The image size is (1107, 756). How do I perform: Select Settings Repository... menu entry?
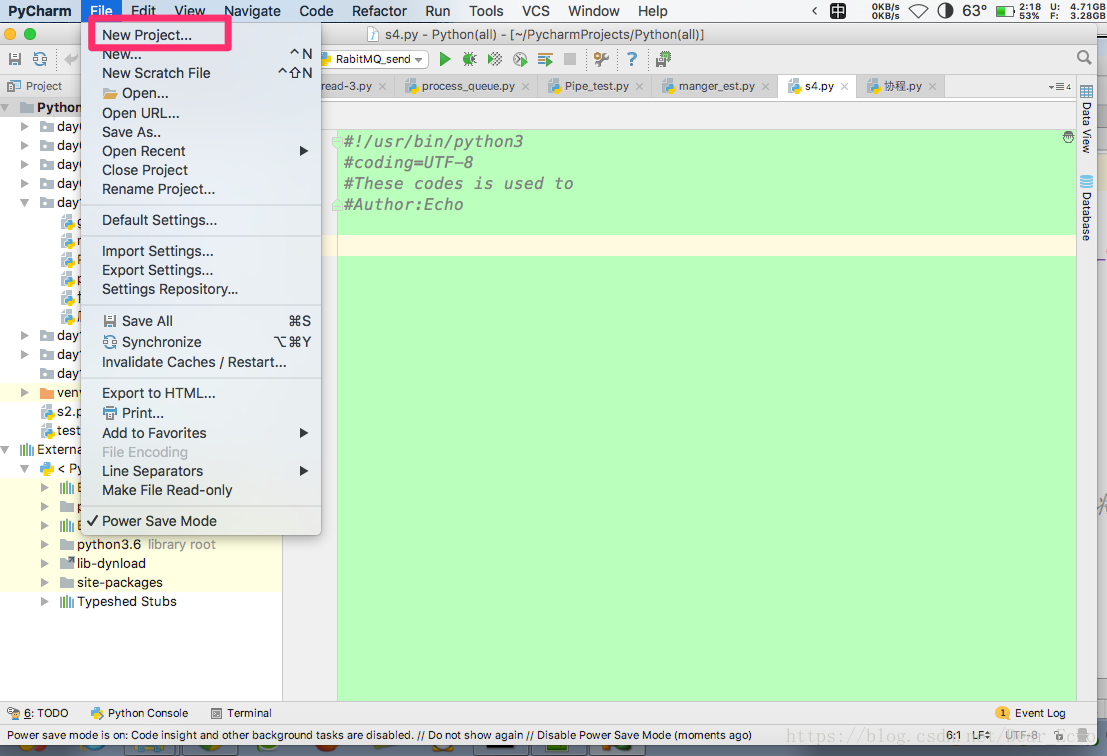tap(201, 289)
